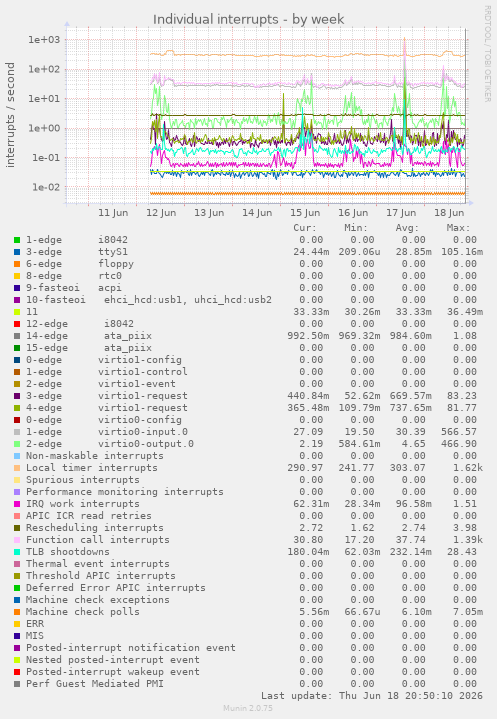Select the yellow swatch for rtc0
Image resolution: width=497 pixels, height=719 pixels.
point(17,276)
